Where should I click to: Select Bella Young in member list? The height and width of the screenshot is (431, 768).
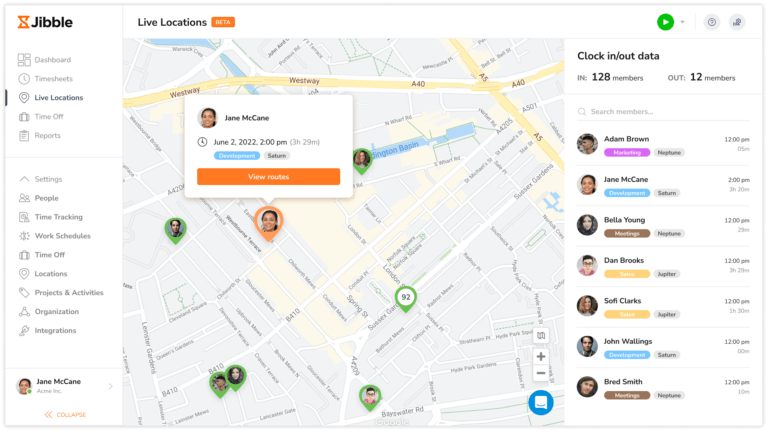click(x=663, y=226)
